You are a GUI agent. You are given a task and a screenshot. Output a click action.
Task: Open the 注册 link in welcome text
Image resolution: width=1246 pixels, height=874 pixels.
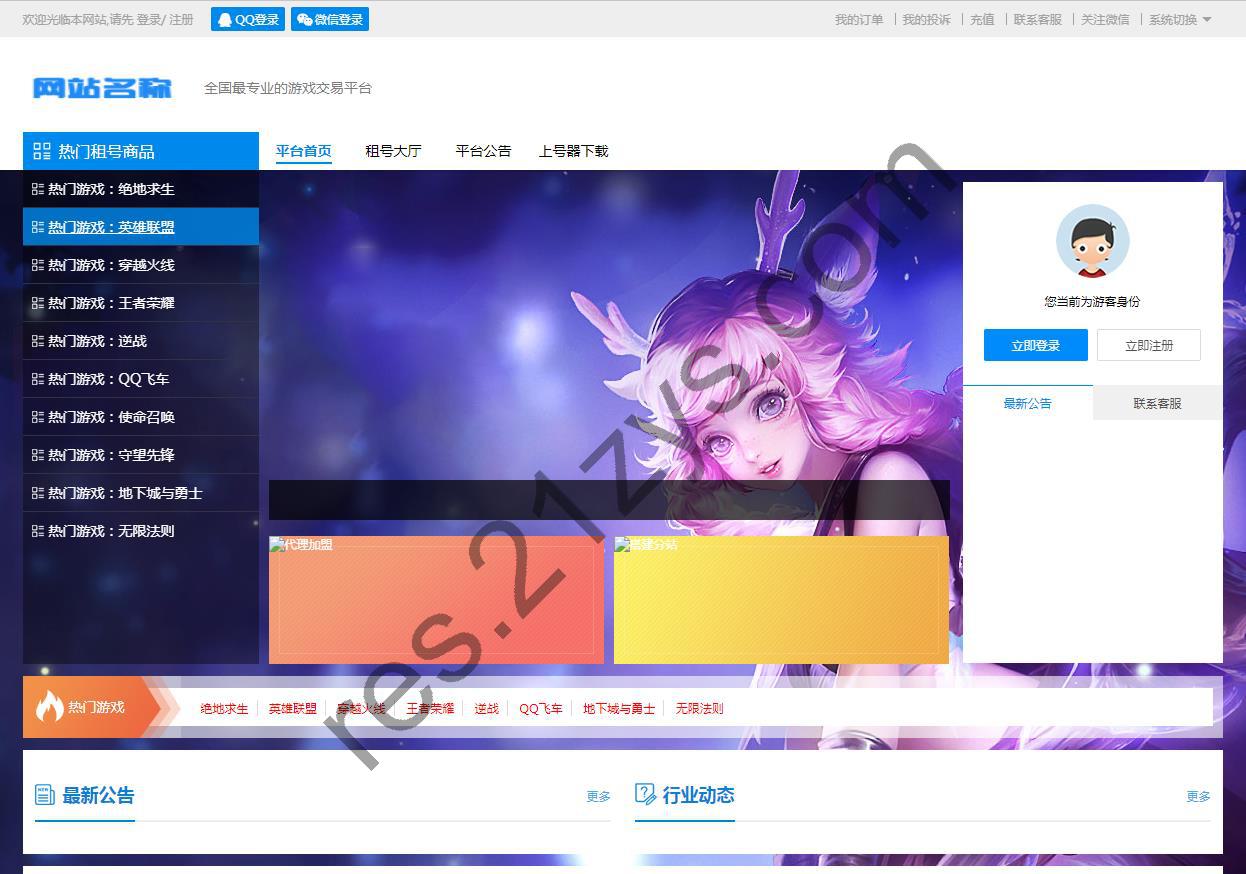181,19
